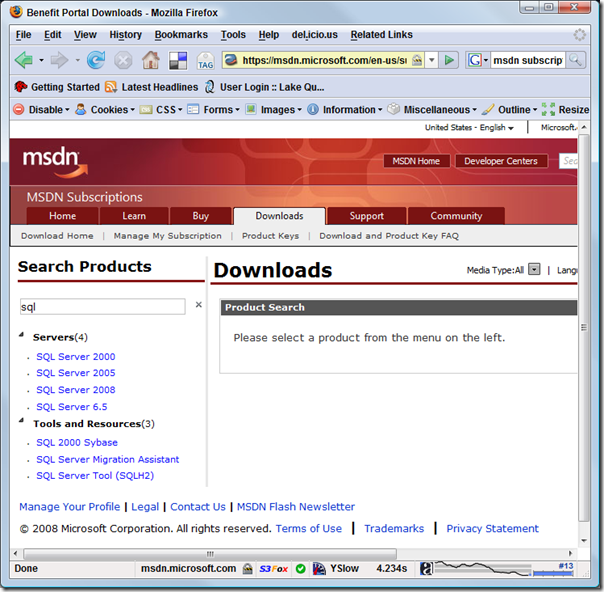604x592 pixels.
Task: Open the Outline developer toolbar menu
Action: [x=509, y=110]
